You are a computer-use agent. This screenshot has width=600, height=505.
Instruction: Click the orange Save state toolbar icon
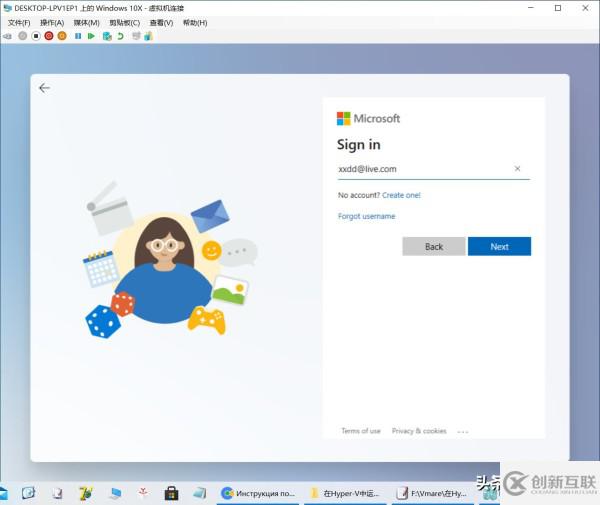(x=62, y=36)
